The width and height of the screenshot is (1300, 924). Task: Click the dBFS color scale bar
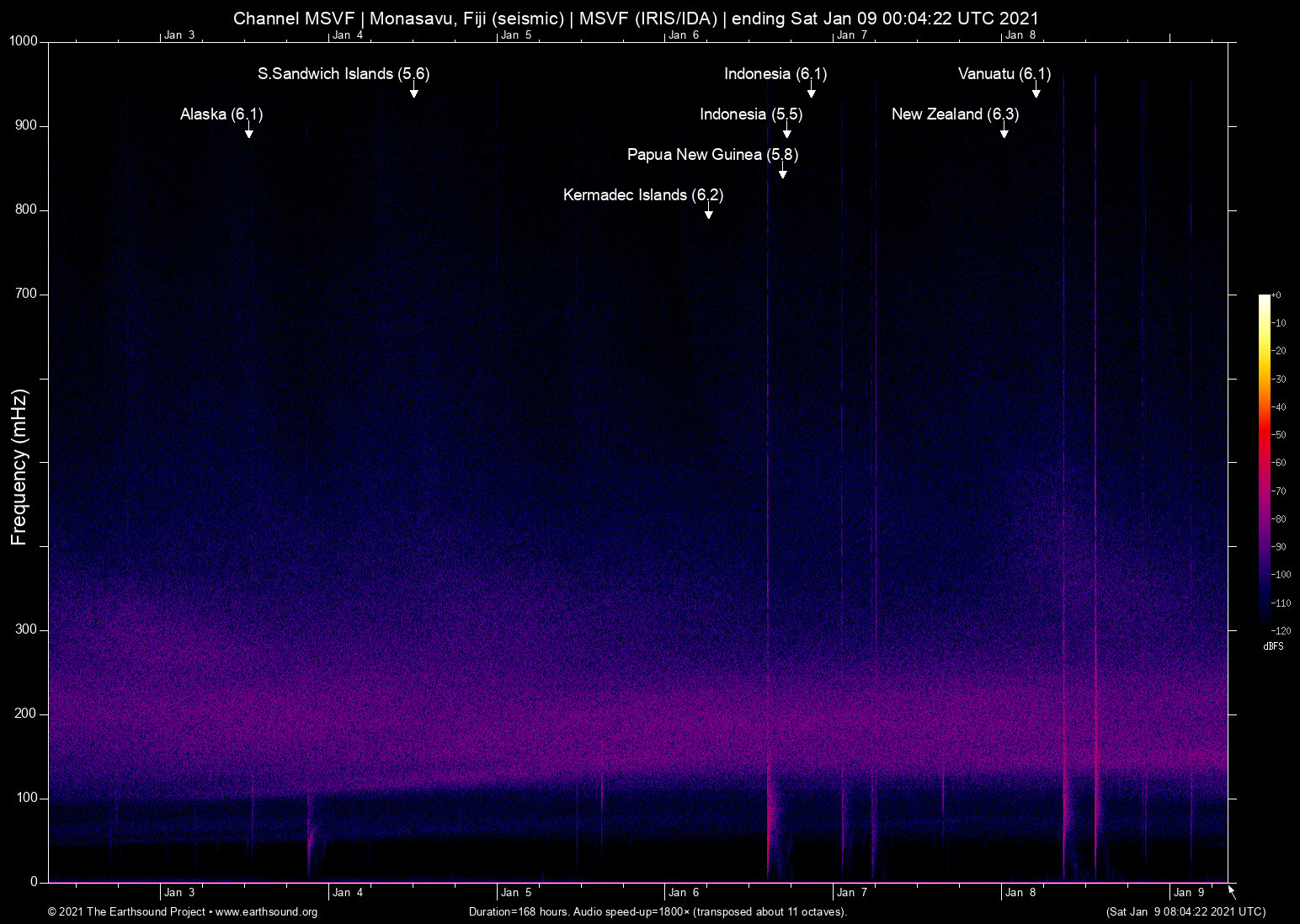coord(1264,462)
